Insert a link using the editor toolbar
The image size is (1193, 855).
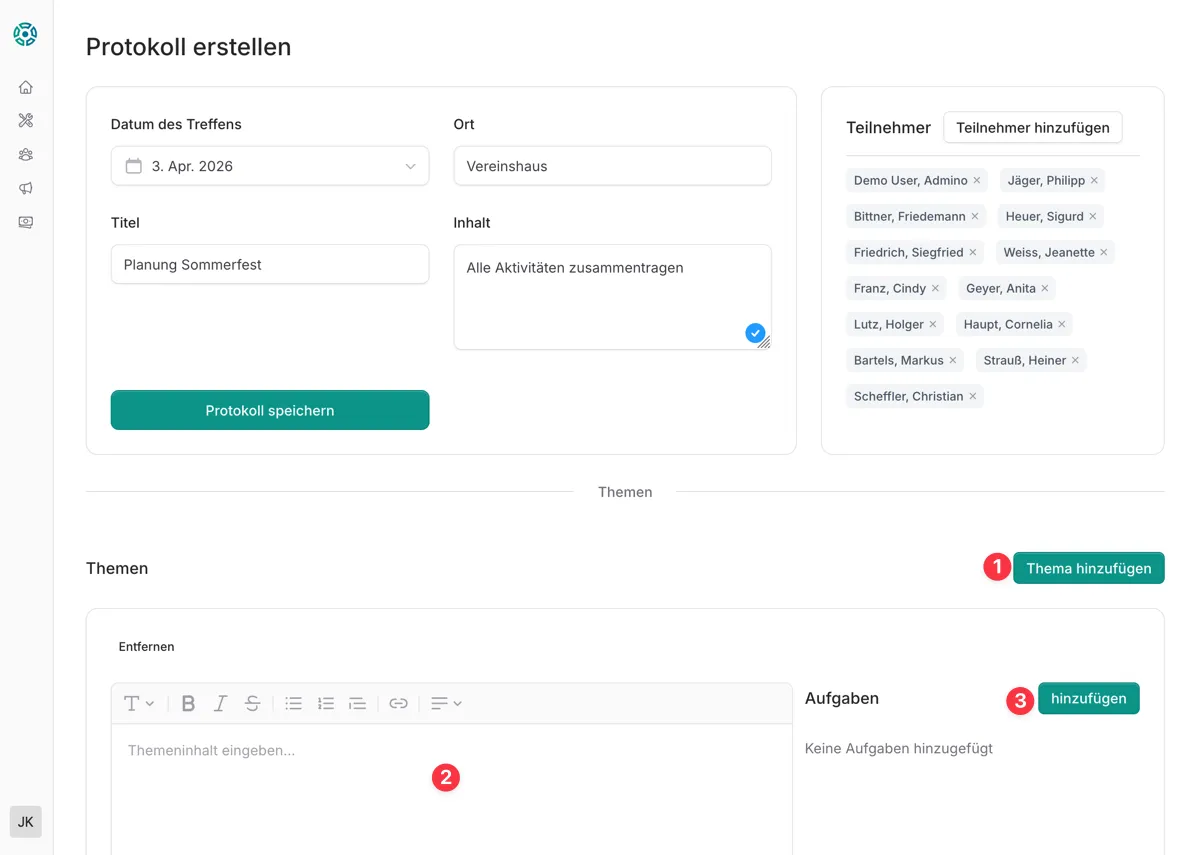click(x=398, y=703)
